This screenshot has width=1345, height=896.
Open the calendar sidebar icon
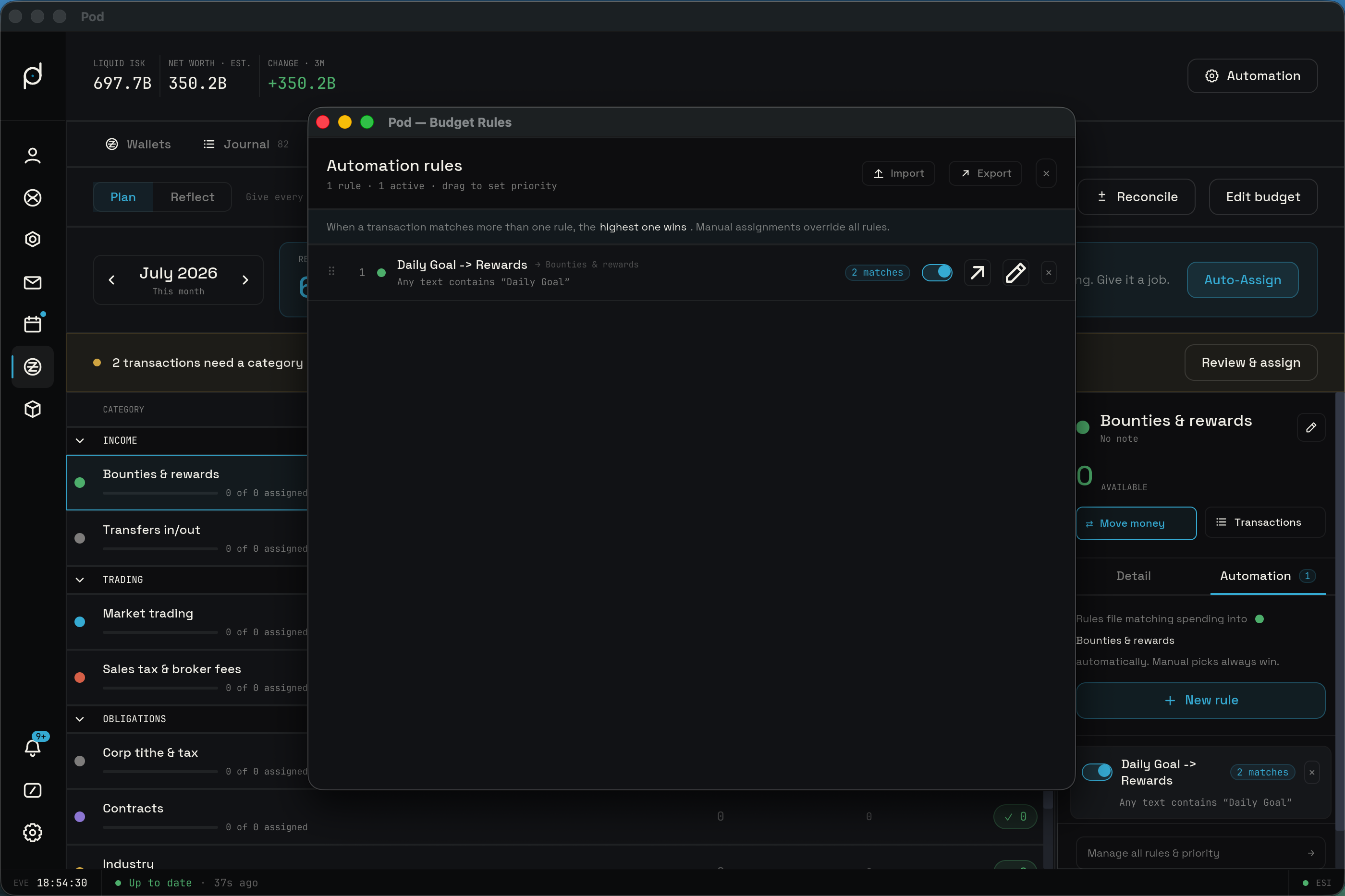pos(33,324)
